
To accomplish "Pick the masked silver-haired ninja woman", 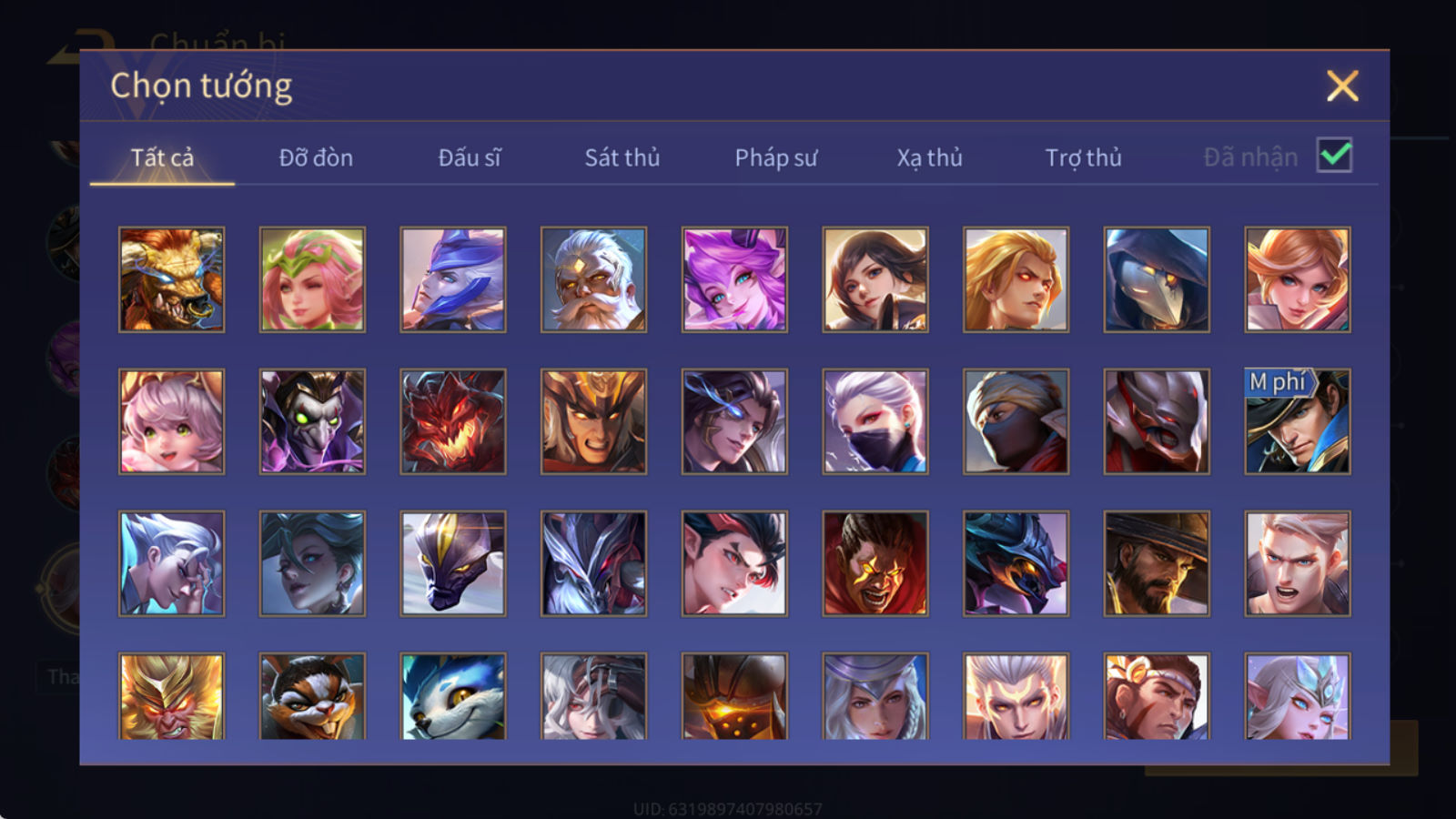I will point(875,421).
